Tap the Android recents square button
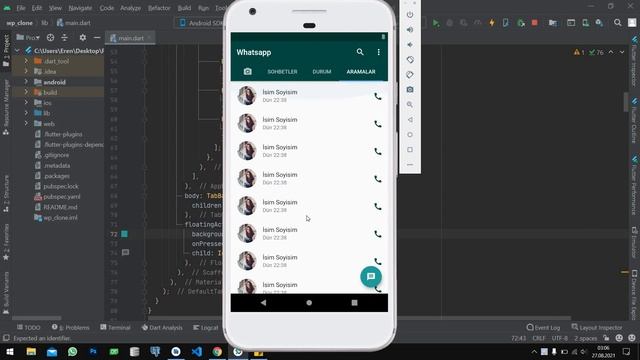The image size is (640, 360). pos(354,303)
